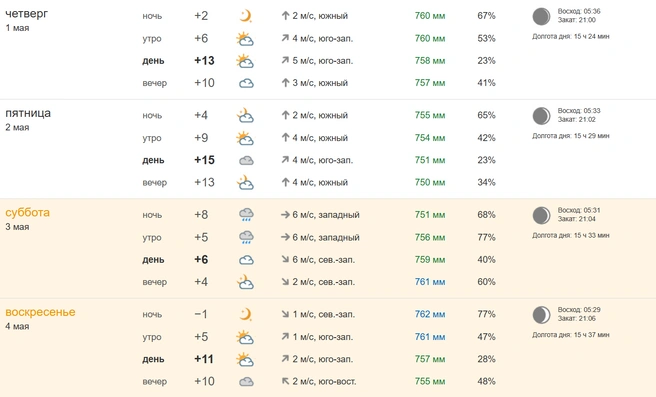Click the crescent moon icon for Thursday night
Screen dimensions: 656x397
tap(246, 16)
